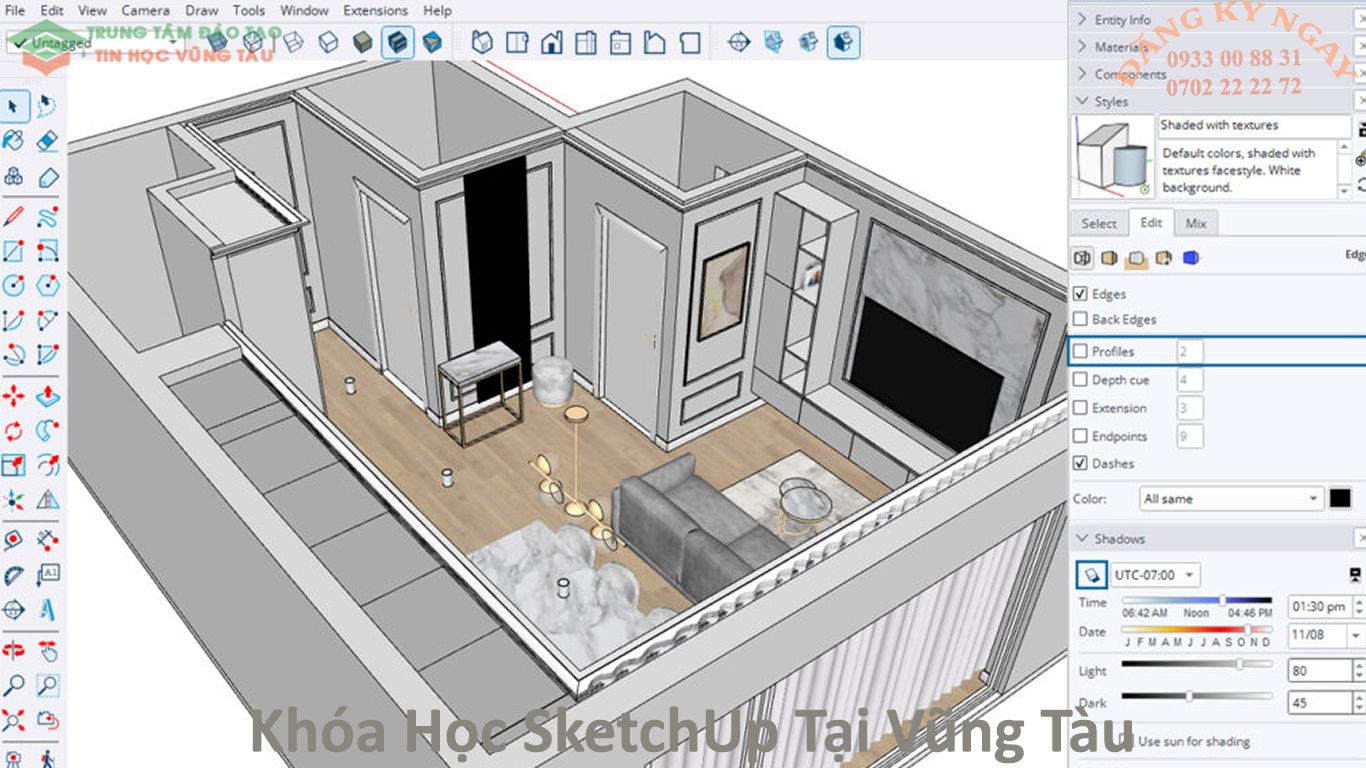This screenshot has height=768, width=1366.
Task: Switch to Shaded With Textures style
Action: [x=397, y=42]
